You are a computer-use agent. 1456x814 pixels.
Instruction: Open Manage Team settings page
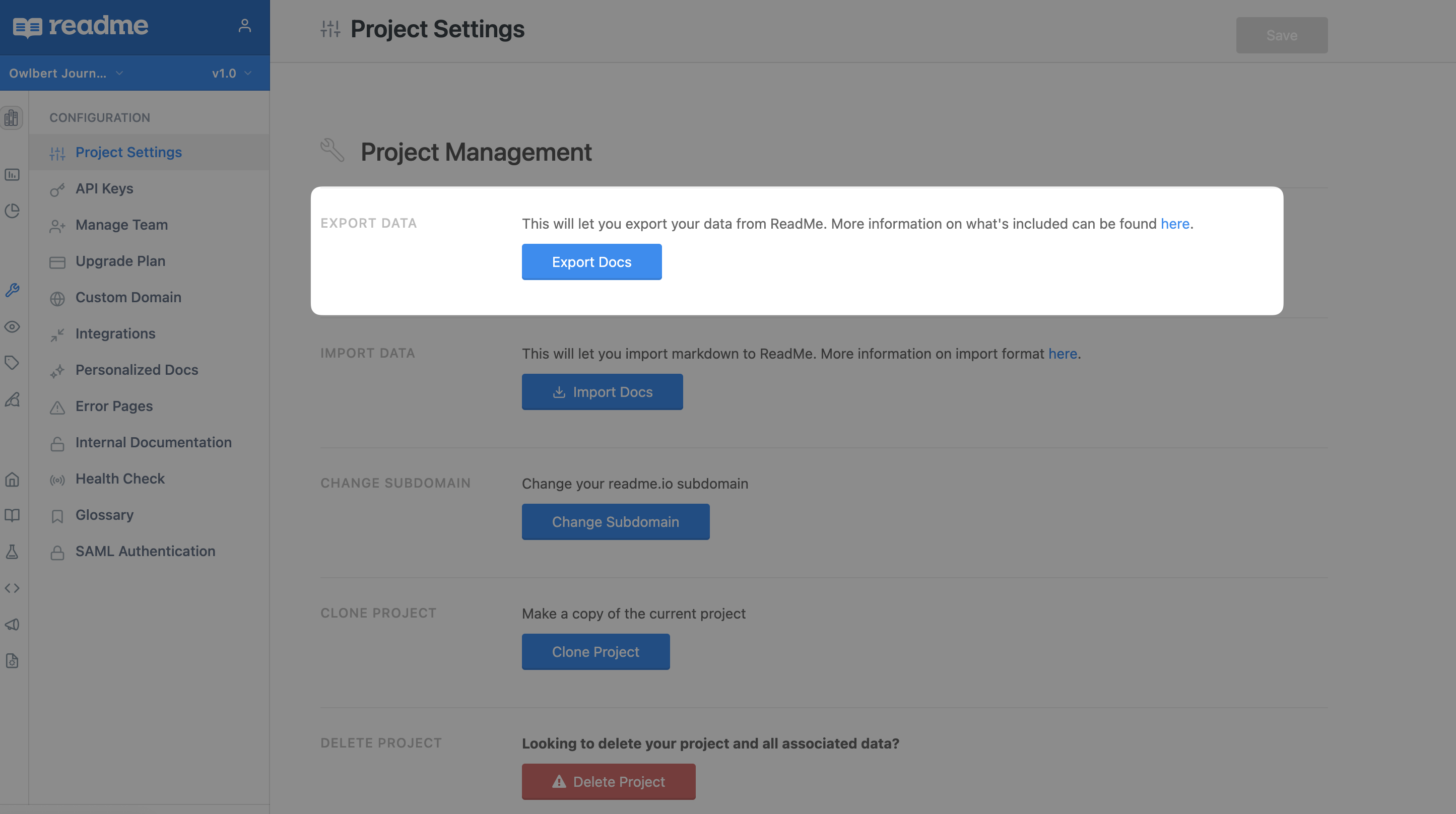pos(121,225)
